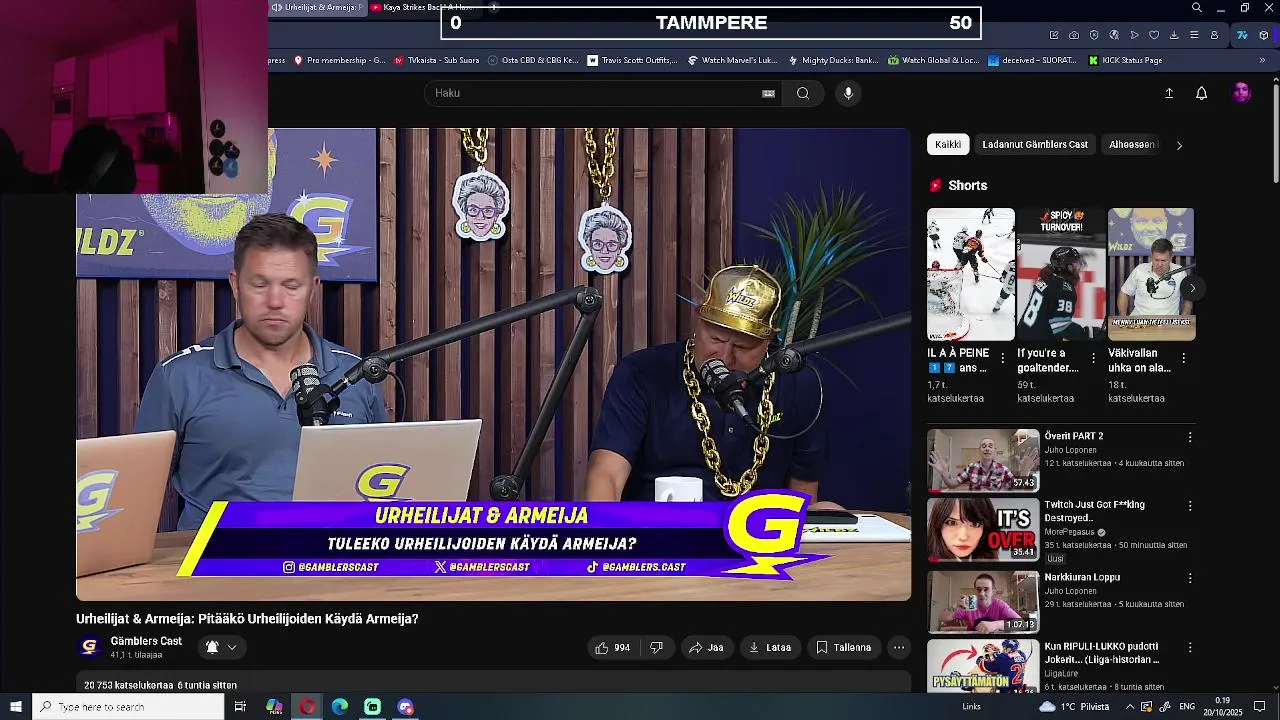Image resolution: width=1280 pixels, height=720 pixels.
Task: Open Task View on the taskbar
Action: (240, 707)
